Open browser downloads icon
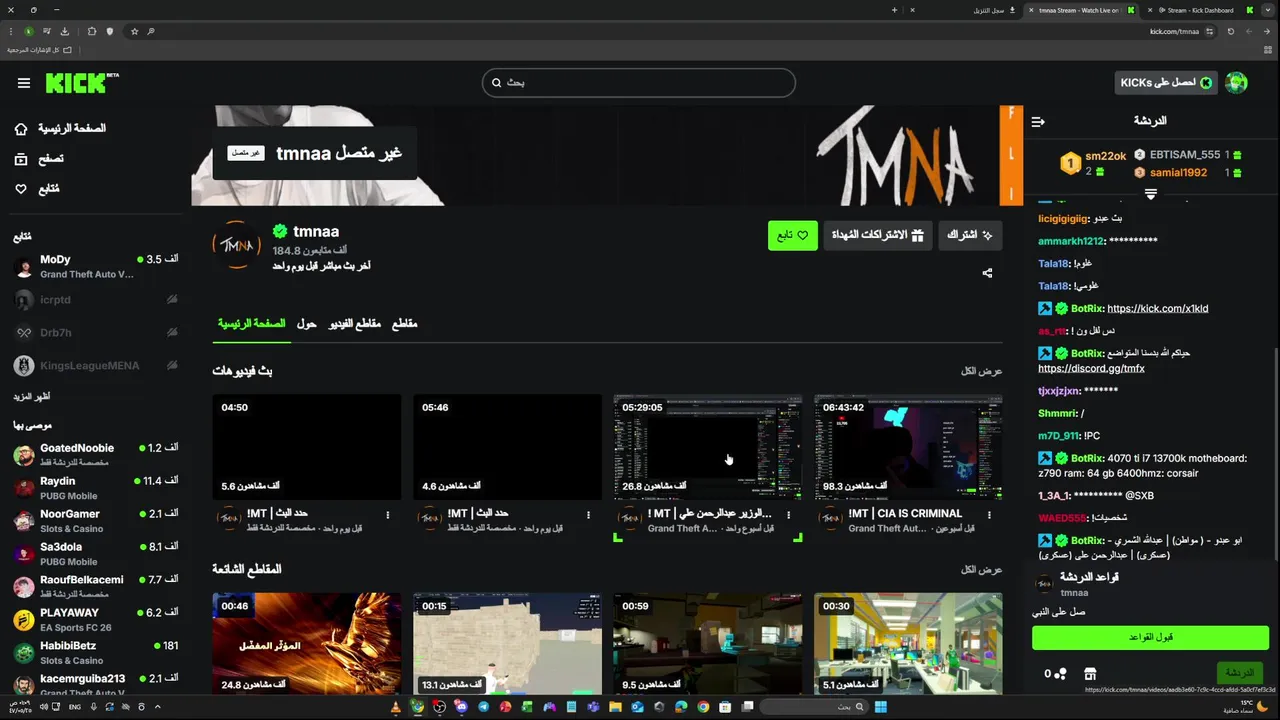This screenshot has height=720, width=1280. point(65,31)
